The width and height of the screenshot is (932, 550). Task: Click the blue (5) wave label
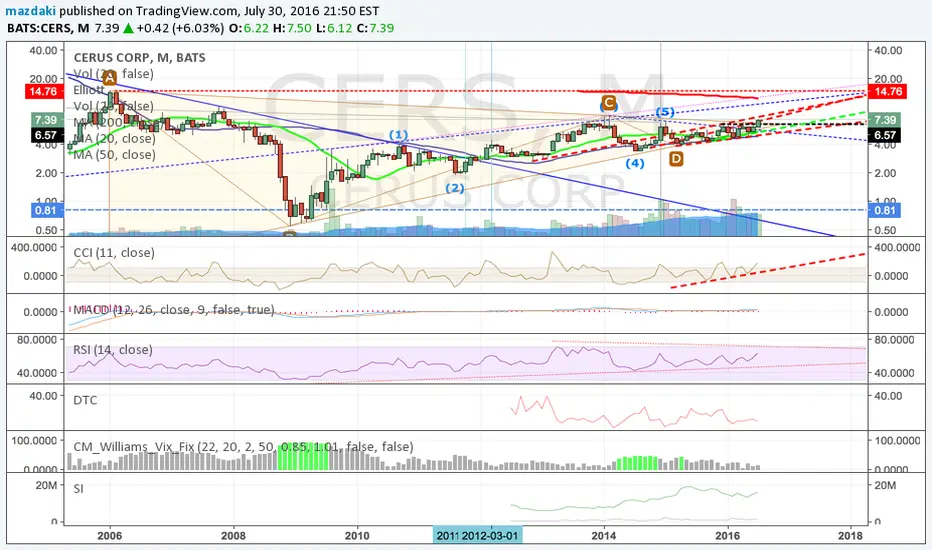665,112
